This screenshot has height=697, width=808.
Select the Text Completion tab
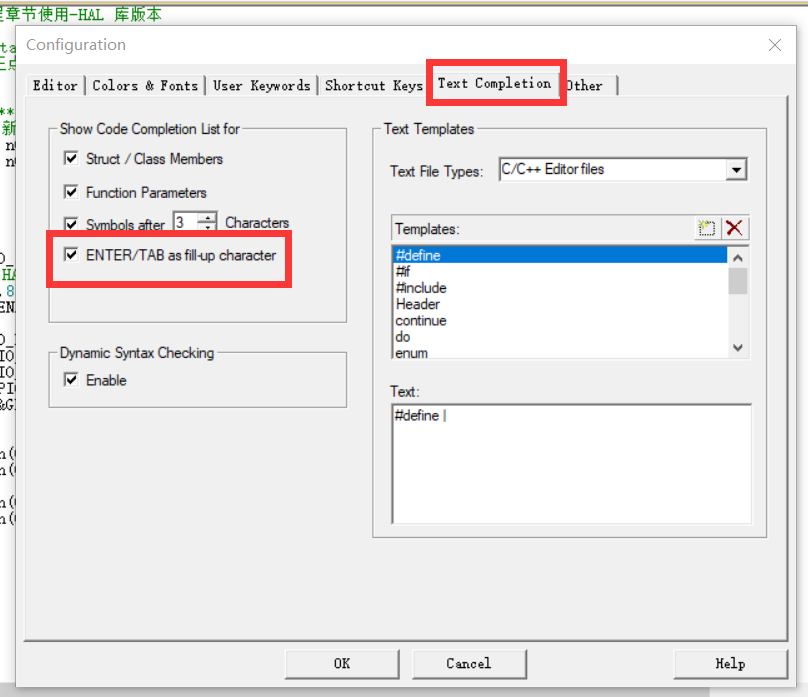(495, 83)
